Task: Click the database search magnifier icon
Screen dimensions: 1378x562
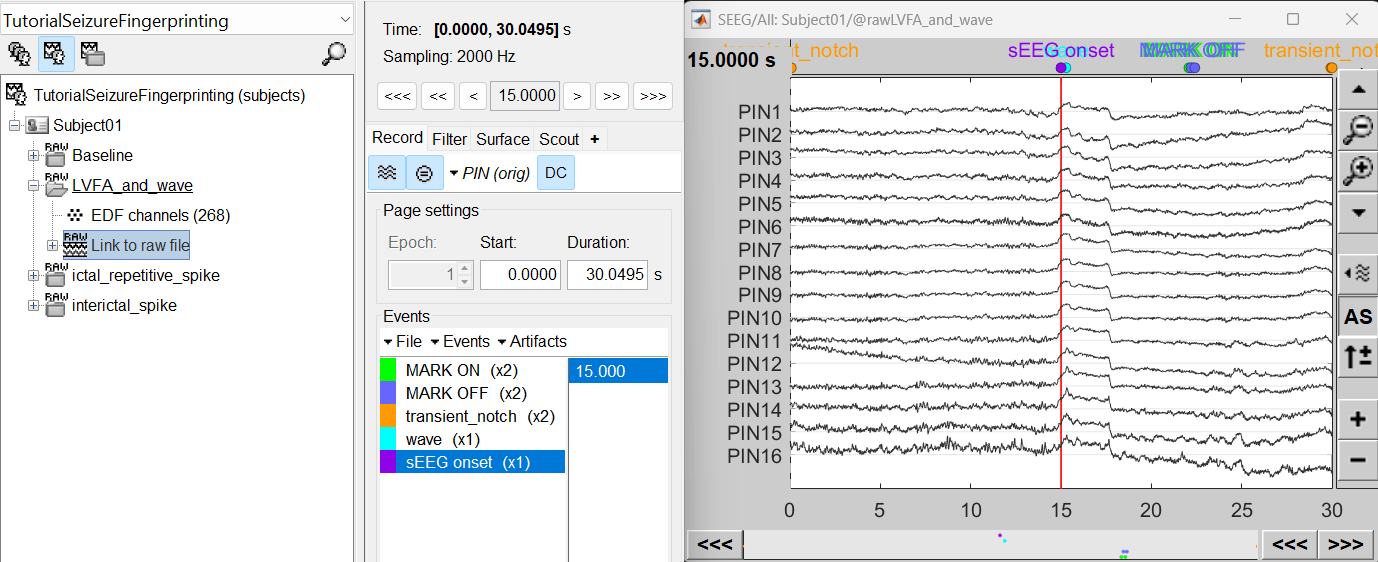Action: [x=334, y=54]
